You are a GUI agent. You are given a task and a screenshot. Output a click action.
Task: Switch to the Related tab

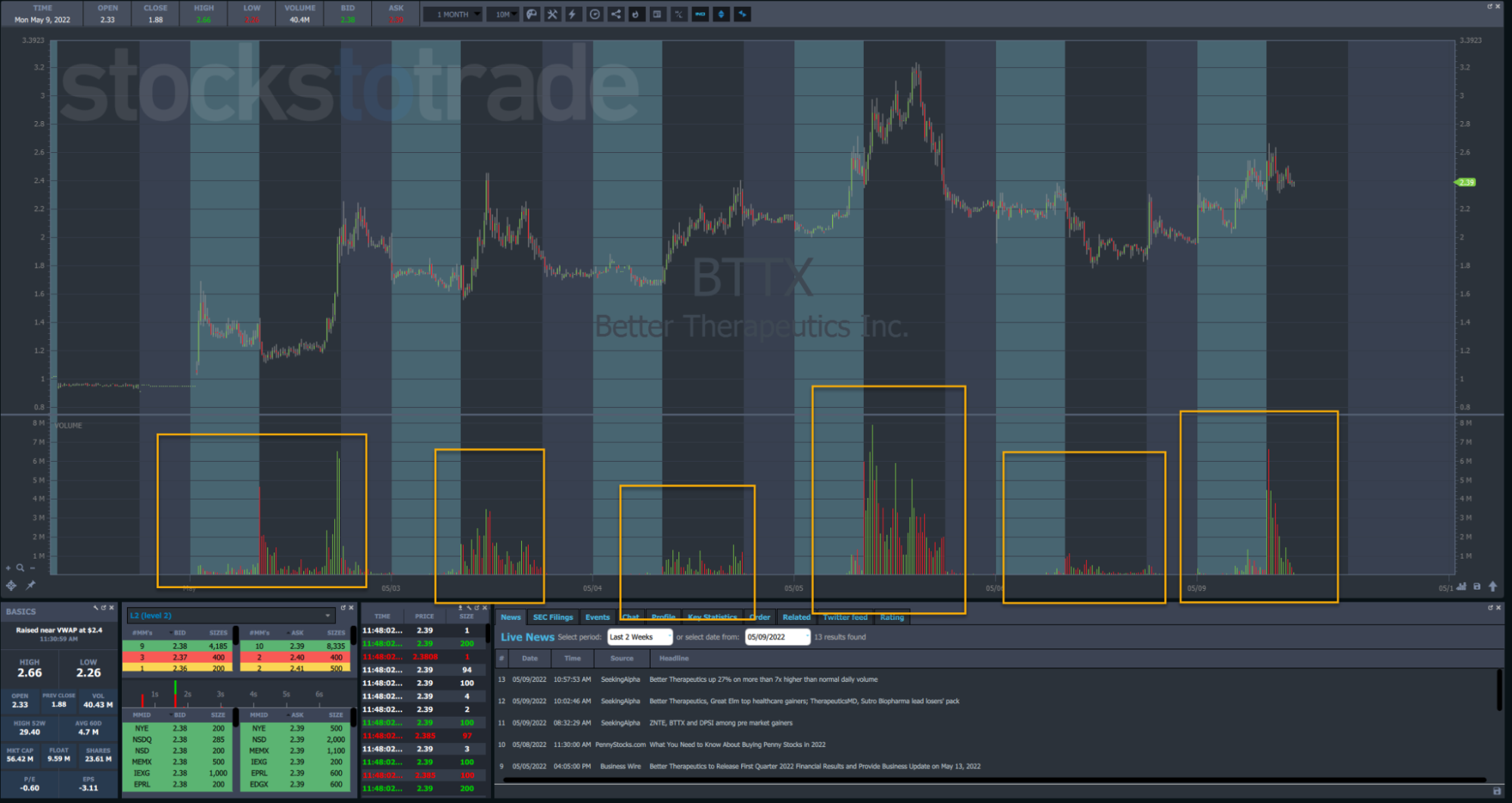click(x=796, y=618)
